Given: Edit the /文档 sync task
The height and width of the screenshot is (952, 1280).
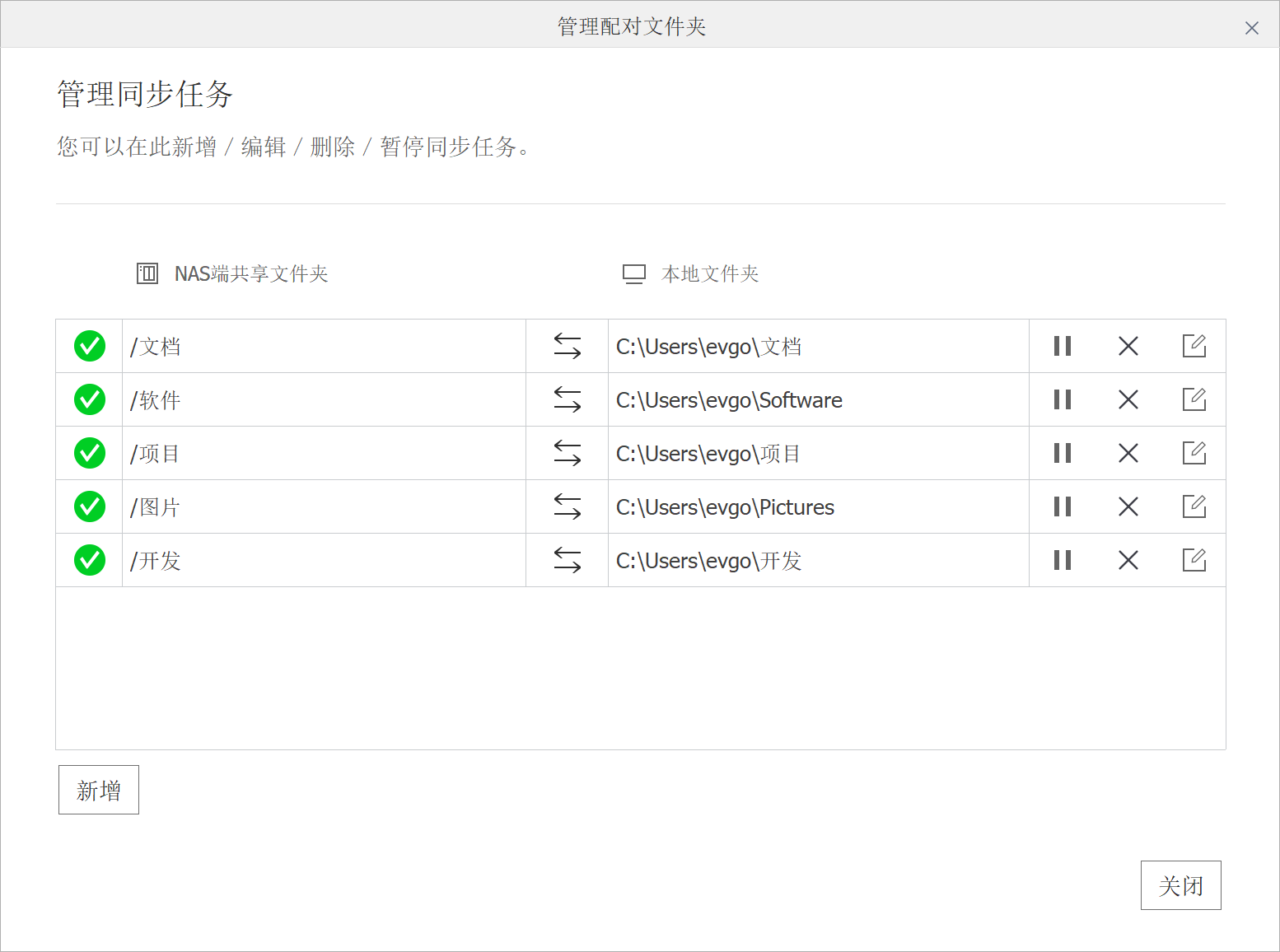Looking at the screenshot, I should pyautogui.click(x=1194, y=346).
